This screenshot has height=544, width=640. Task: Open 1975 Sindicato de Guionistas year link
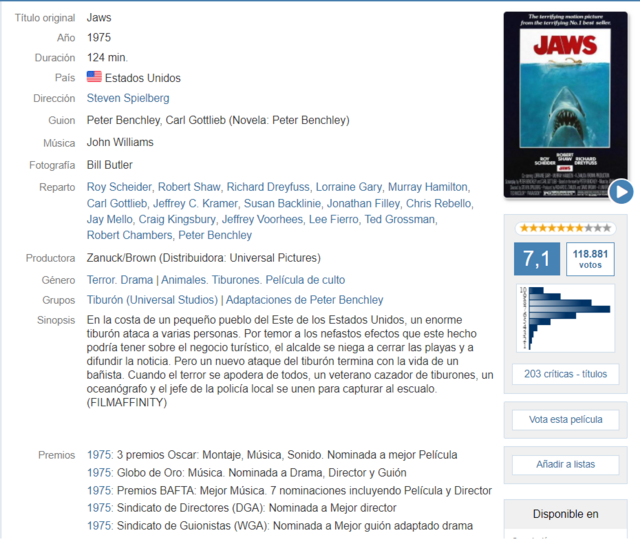99,526
